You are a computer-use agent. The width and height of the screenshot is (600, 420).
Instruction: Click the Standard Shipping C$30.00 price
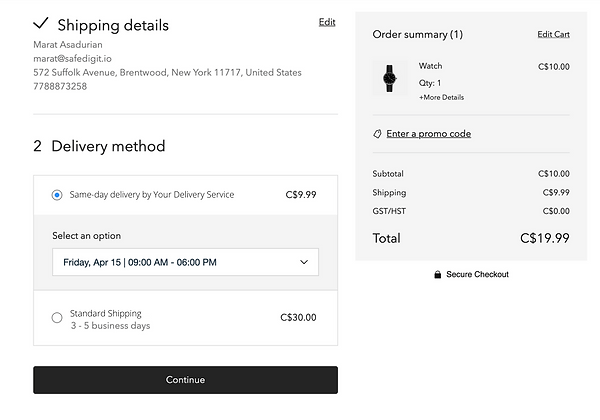pyautogui.click(x=298, y=317)
